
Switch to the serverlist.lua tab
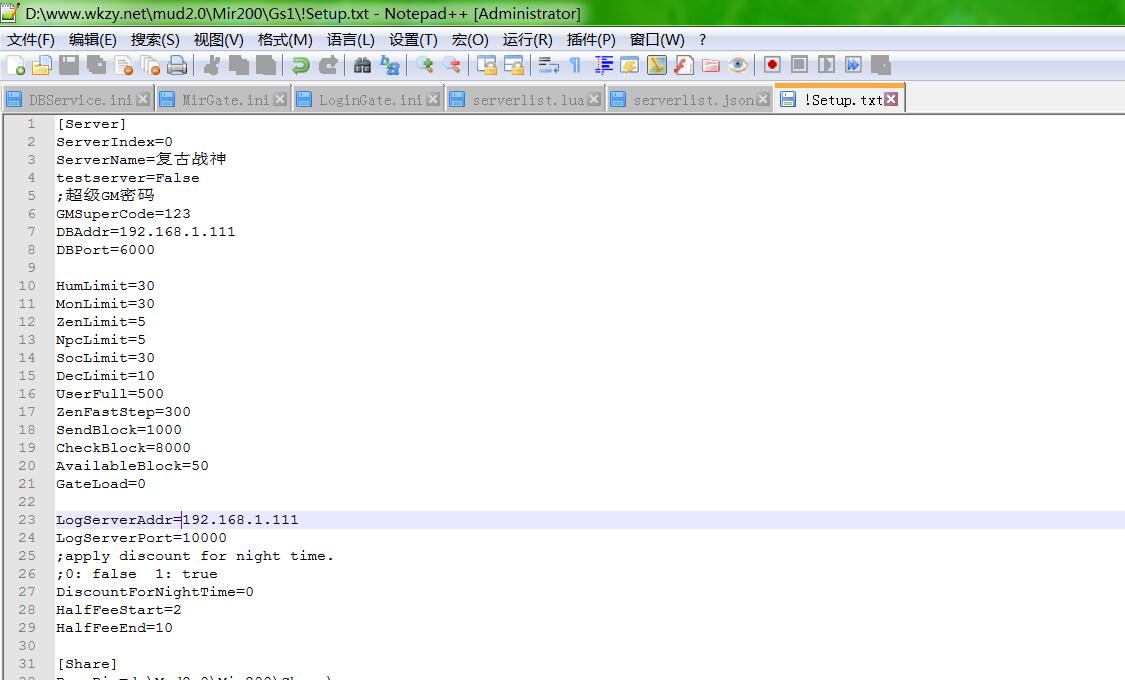click(527, 100)
